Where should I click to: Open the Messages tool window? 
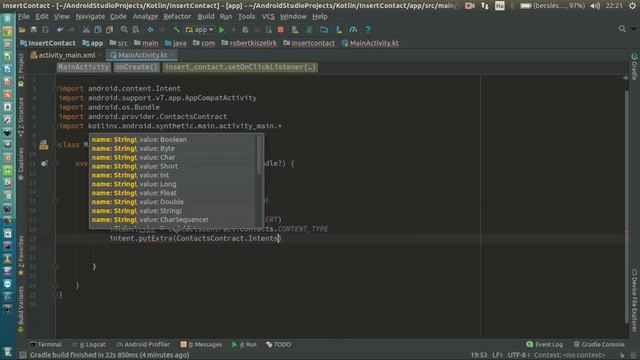click(202, 344)
